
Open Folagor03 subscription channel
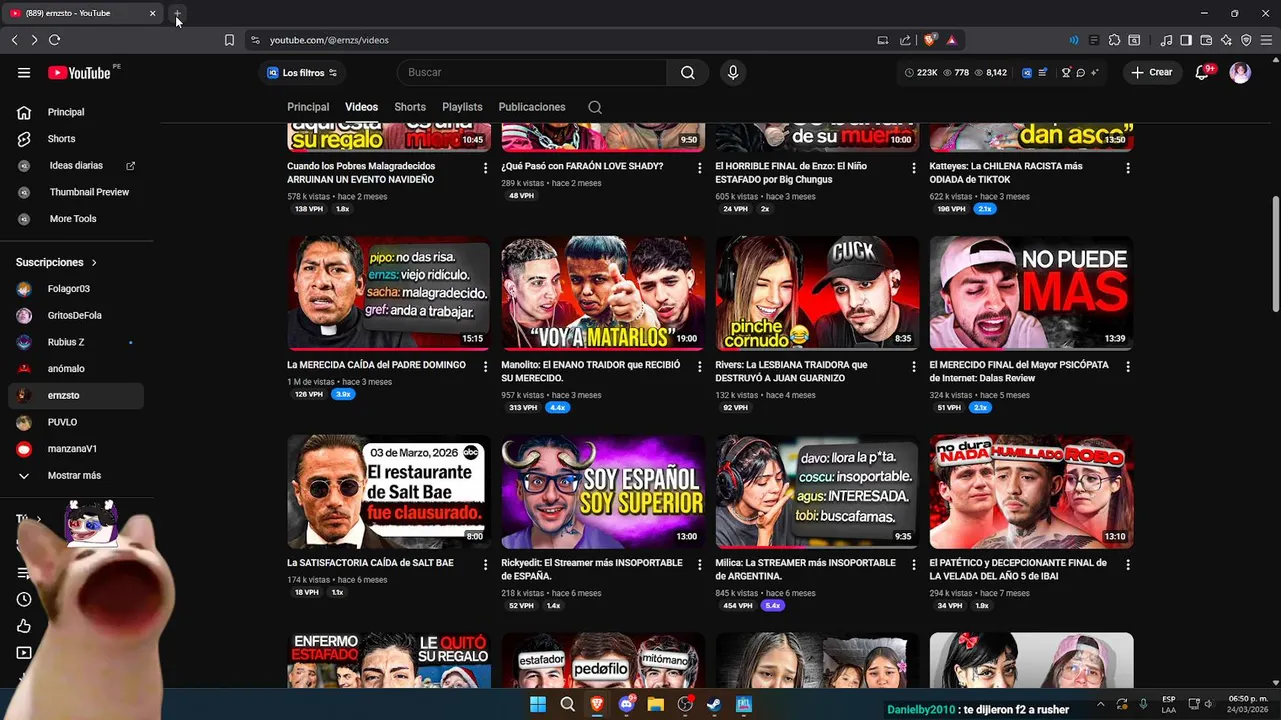pyautogui.click(x=76, y=289)
